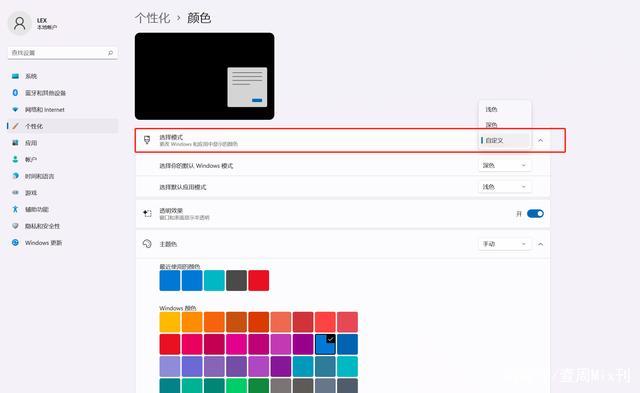Pick the teal recently used color
This screenshot has height=393, width=640.
pyautogui.click(x=214, y=280)
